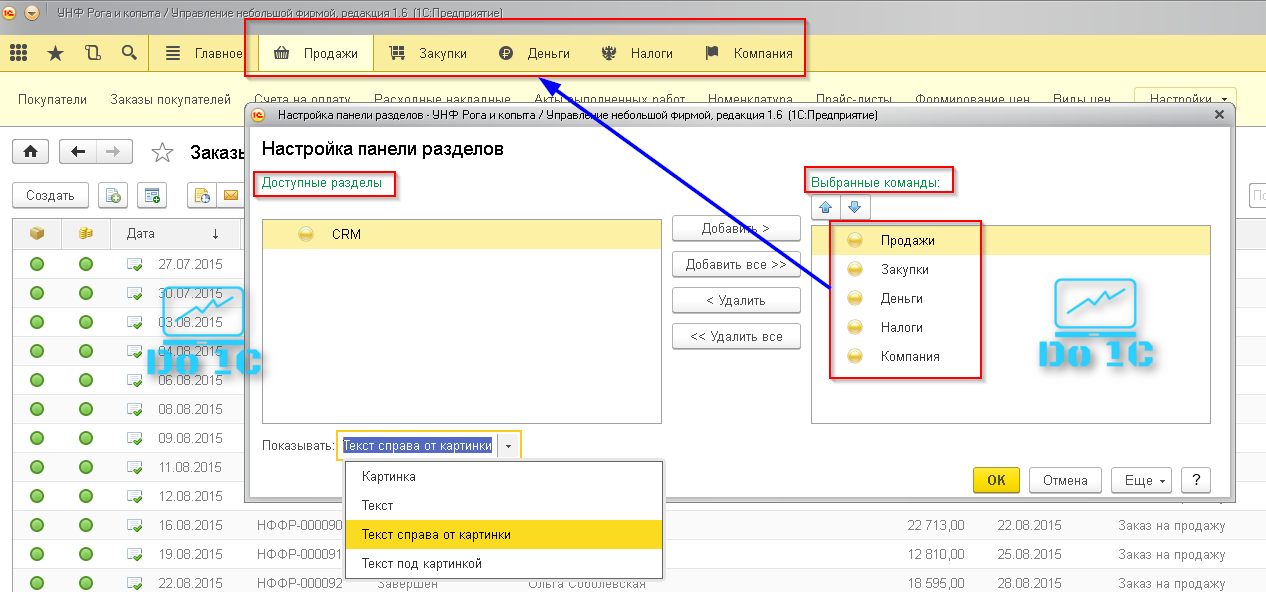Viewport: 1266px width, 592px height.
Task: Click the help question mark button
Action: tap(1196, 480)
